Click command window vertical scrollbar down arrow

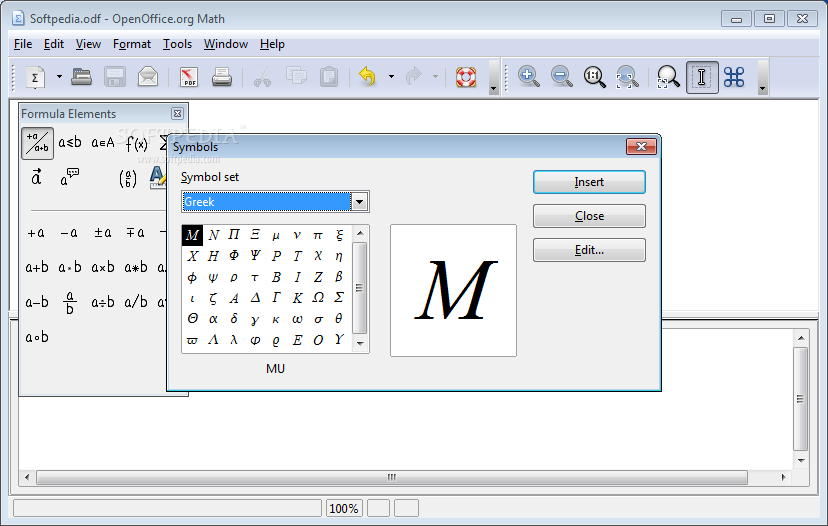pos(801,461)
